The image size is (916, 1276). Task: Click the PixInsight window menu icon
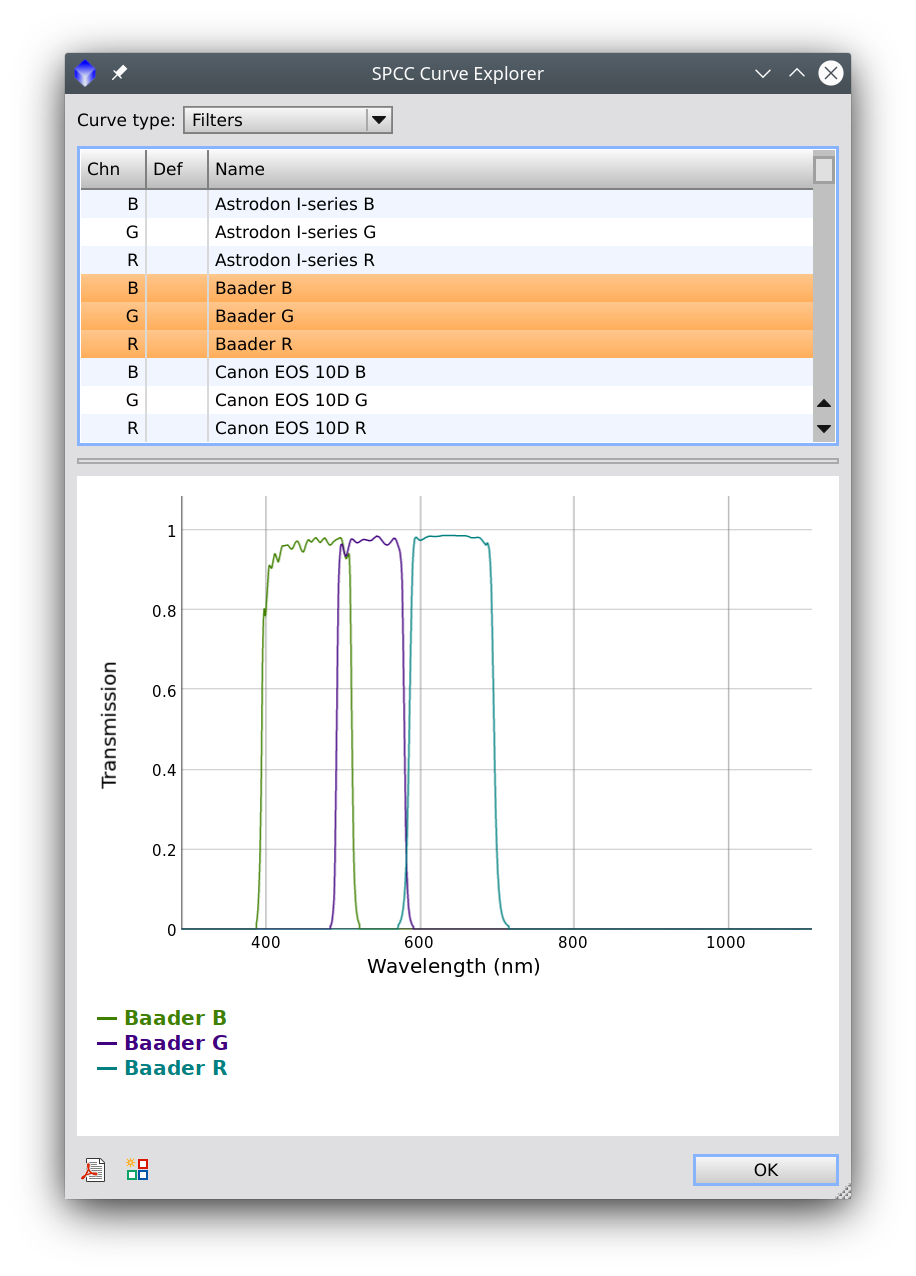pyautogui.click(x=85, y=73)
